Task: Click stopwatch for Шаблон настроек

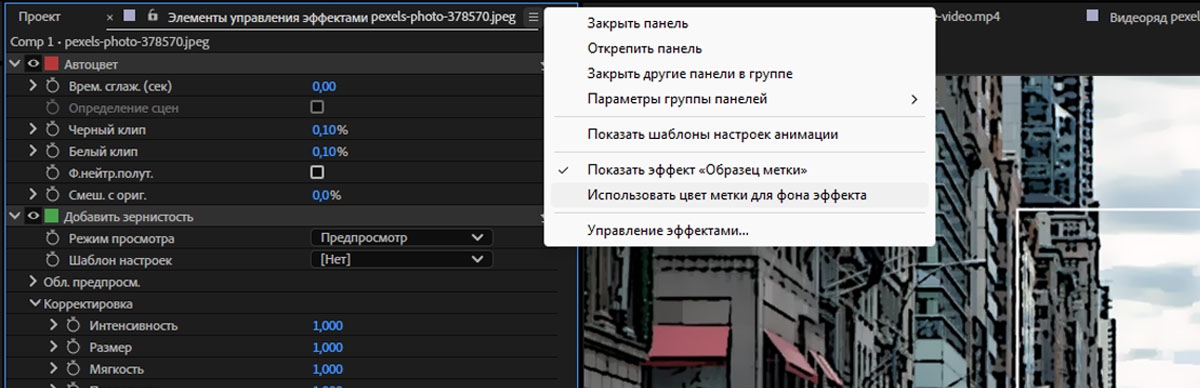Action: click(x=54, y=260)
